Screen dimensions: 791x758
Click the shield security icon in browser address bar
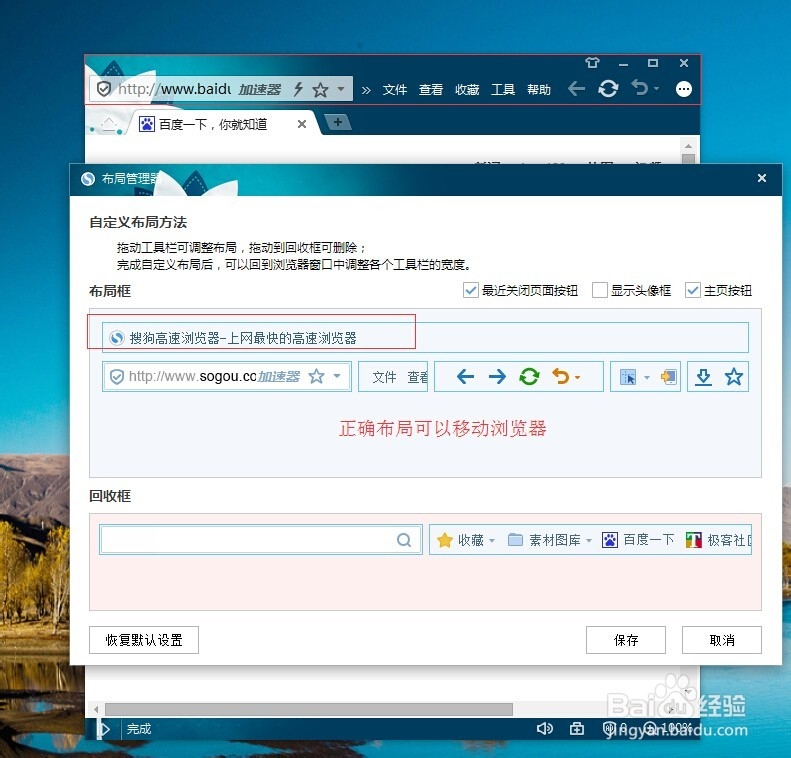[x=103, y=89]
